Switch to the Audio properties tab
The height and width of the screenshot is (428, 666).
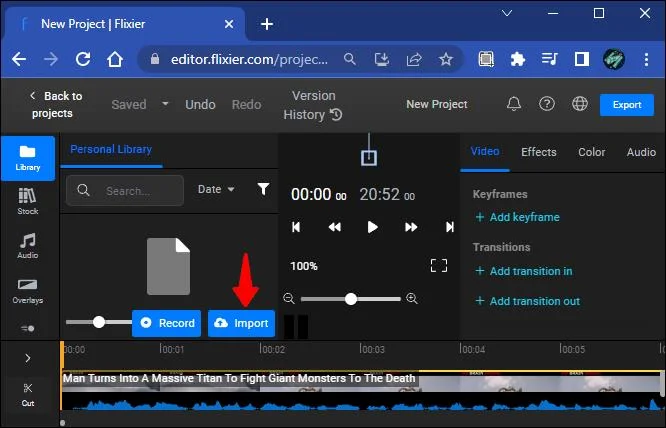tap(641, 152)
